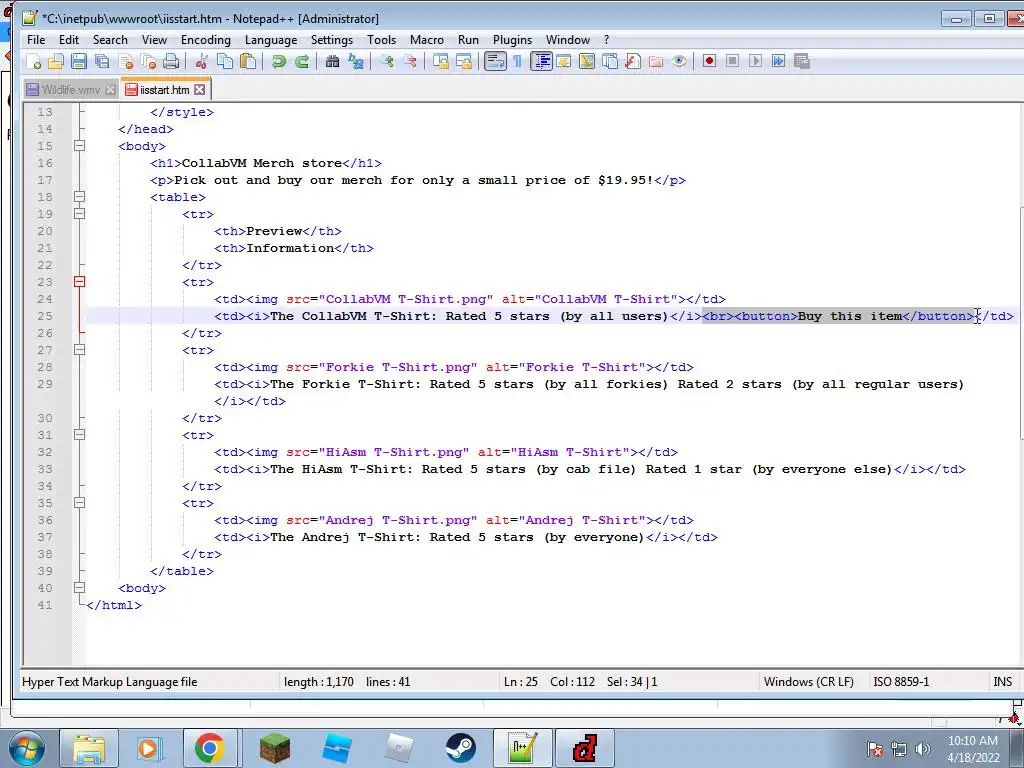Toggle synchronized vertical scrolling

(x=441, y=61)
